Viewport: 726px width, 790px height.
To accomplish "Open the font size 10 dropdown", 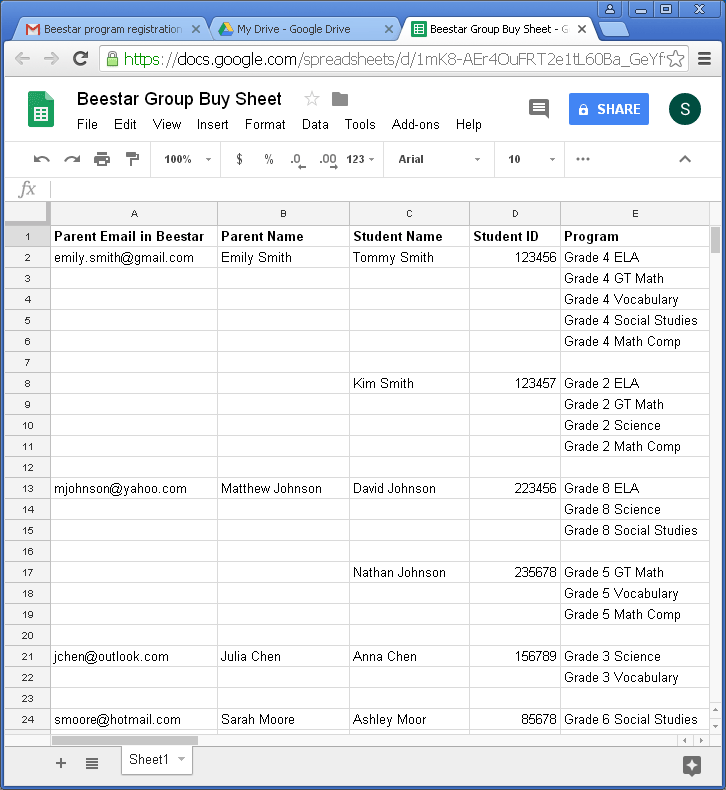I will [531, 159].
